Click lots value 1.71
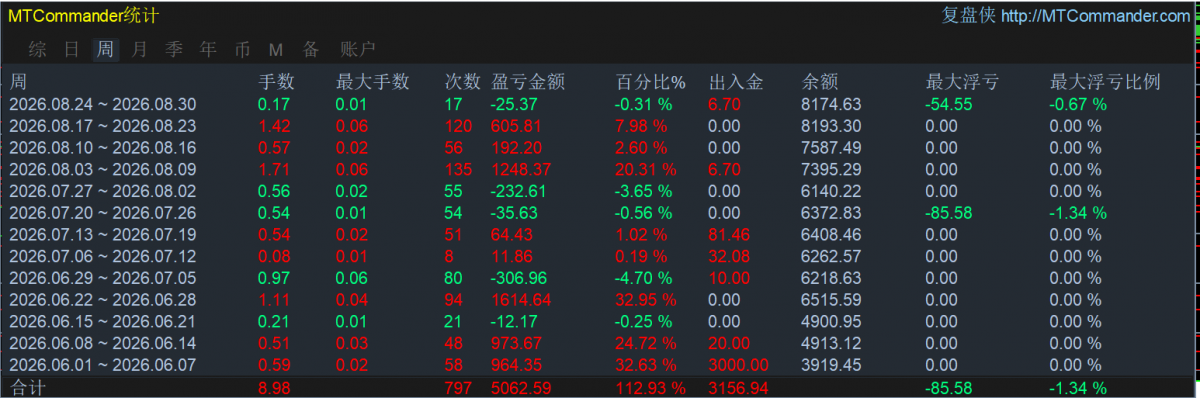This screenshot has height=398, width=1200. click(274, 169)
